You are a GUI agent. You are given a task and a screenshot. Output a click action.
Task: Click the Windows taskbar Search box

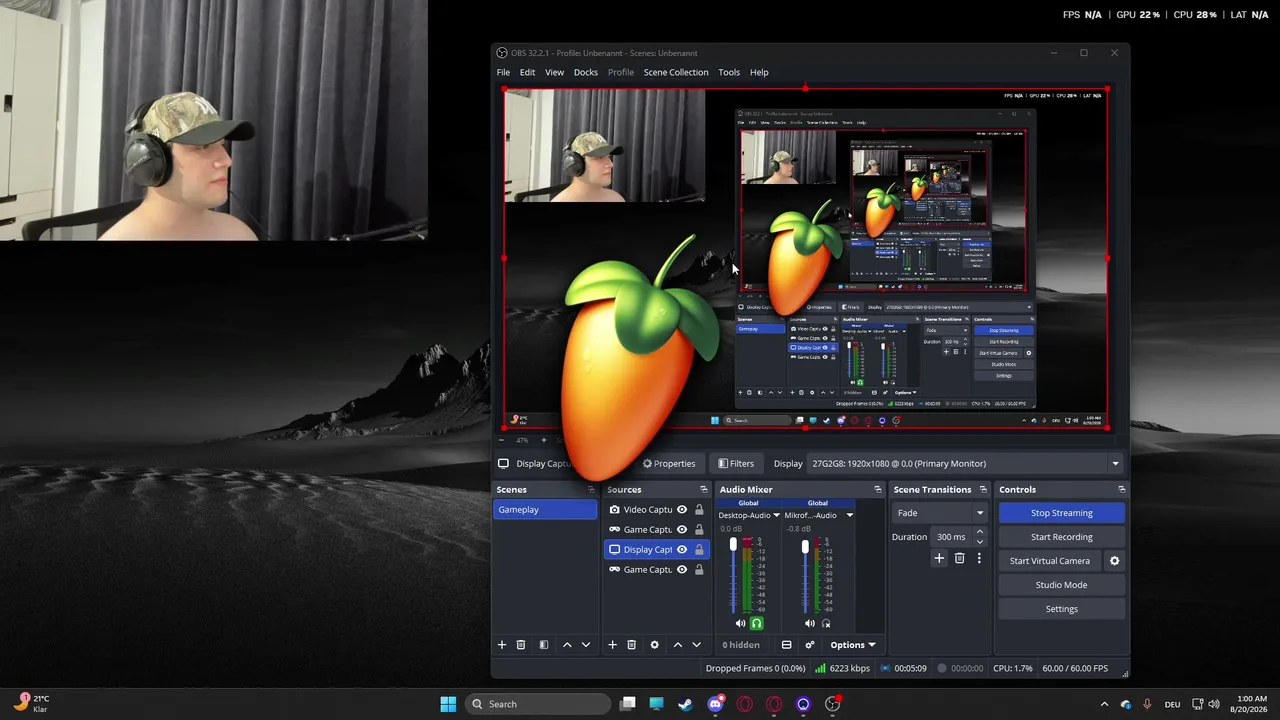[539, 704]
